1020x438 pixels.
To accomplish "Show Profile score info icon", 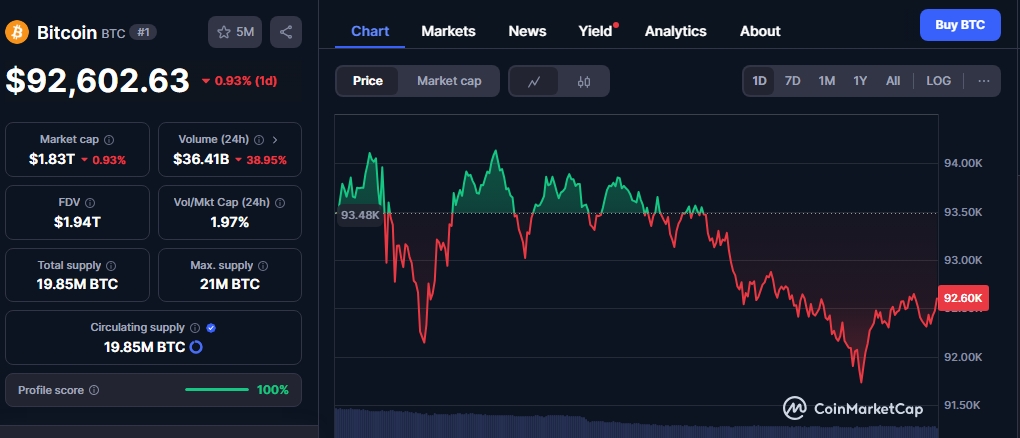I will (x=94, y=390).
